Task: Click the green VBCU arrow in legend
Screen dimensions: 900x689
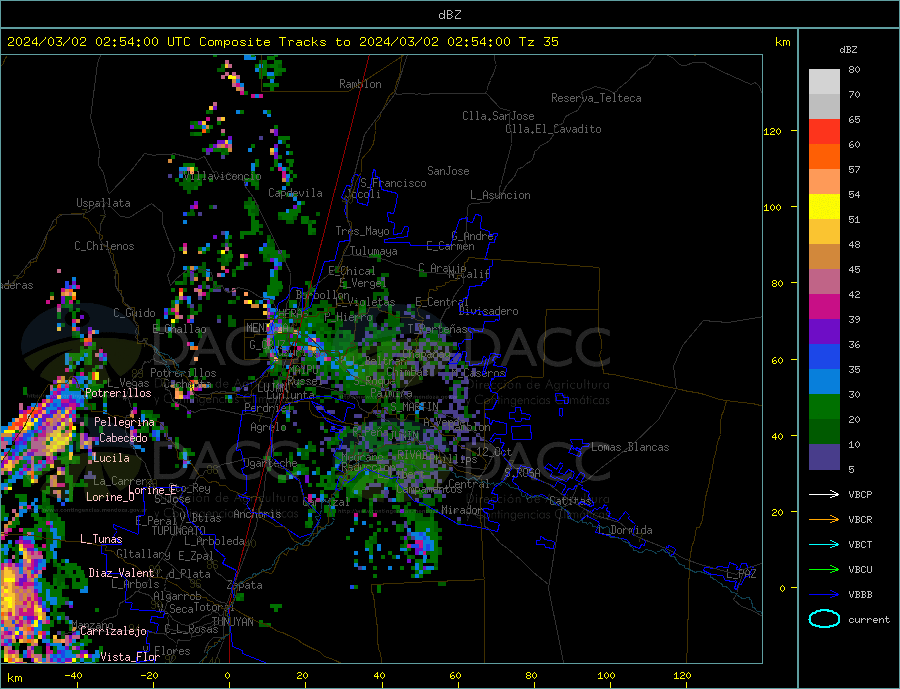Action: point(824,570)
